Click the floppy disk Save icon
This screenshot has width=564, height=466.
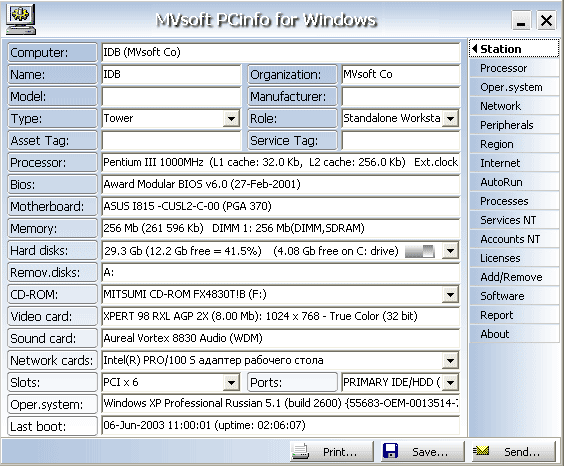click(390, 451)
